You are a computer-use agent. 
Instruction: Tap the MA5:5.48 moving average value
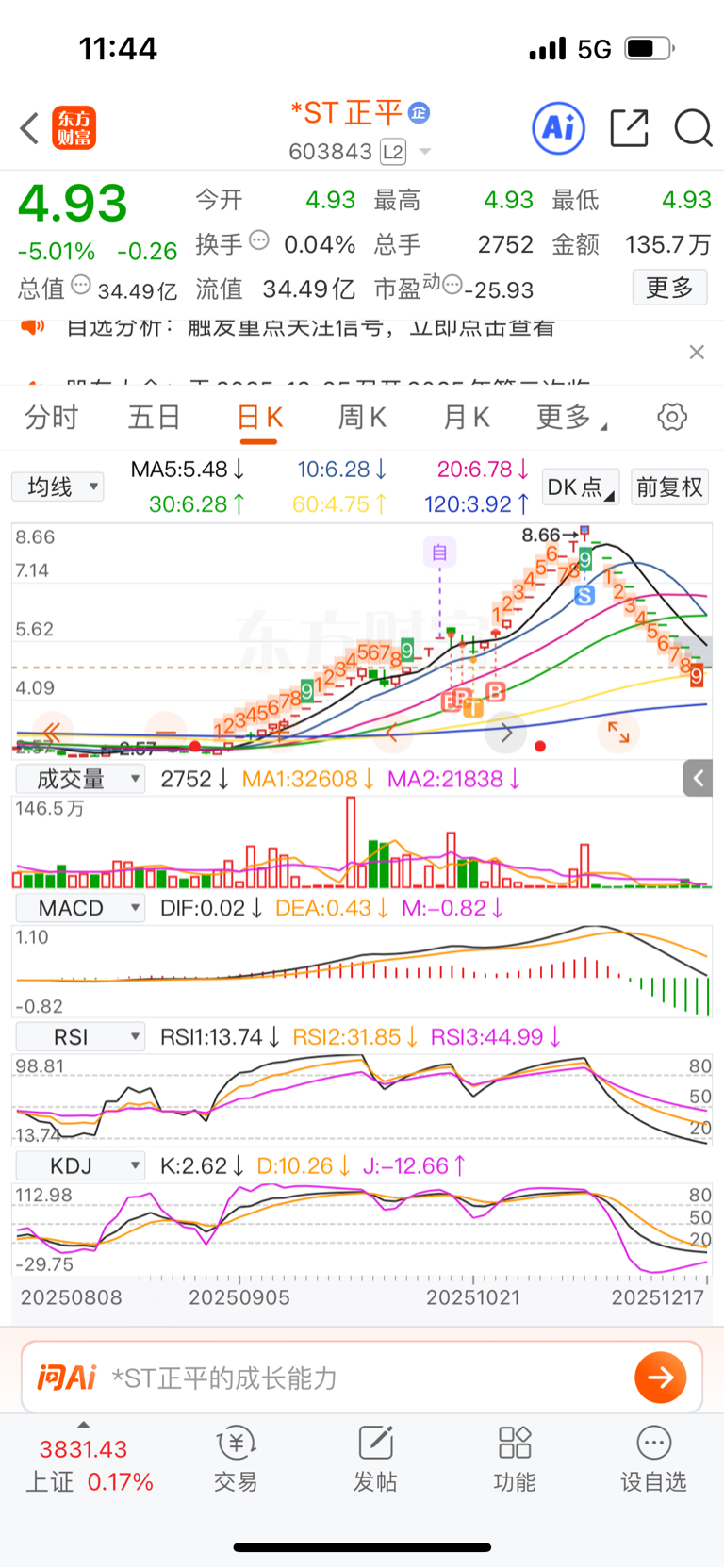[188, 469]
